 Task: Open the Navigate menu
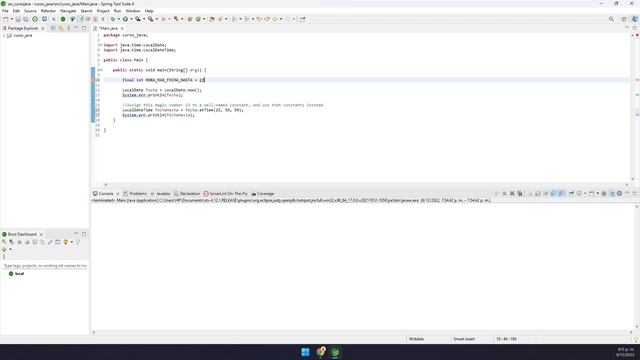(68, 11)
